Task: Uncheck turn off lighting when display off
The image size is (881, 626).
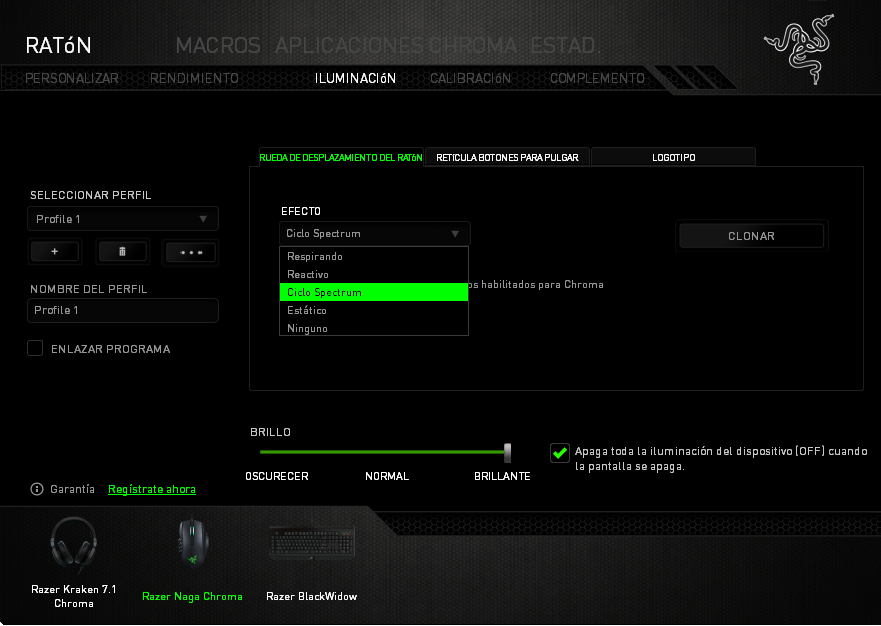Action: click(560, 453)
